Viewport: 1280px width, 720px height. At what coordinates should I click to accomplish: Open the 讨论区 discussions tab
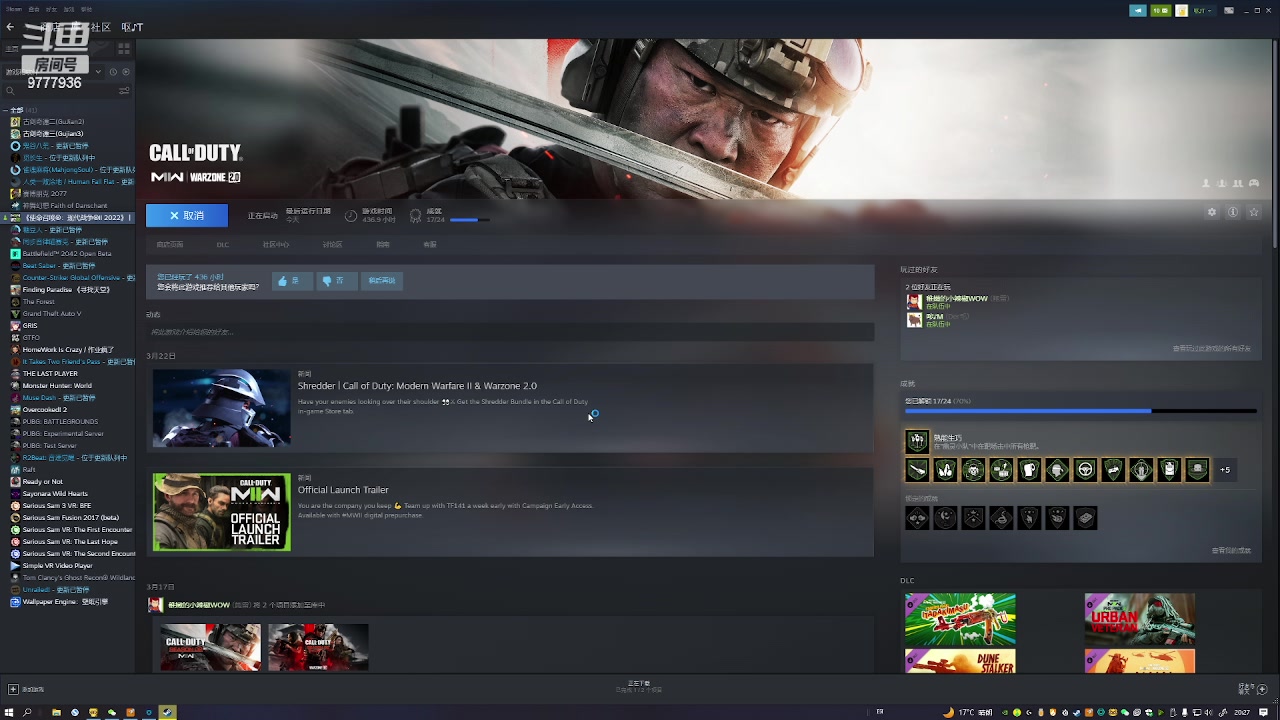pos(332,244)
